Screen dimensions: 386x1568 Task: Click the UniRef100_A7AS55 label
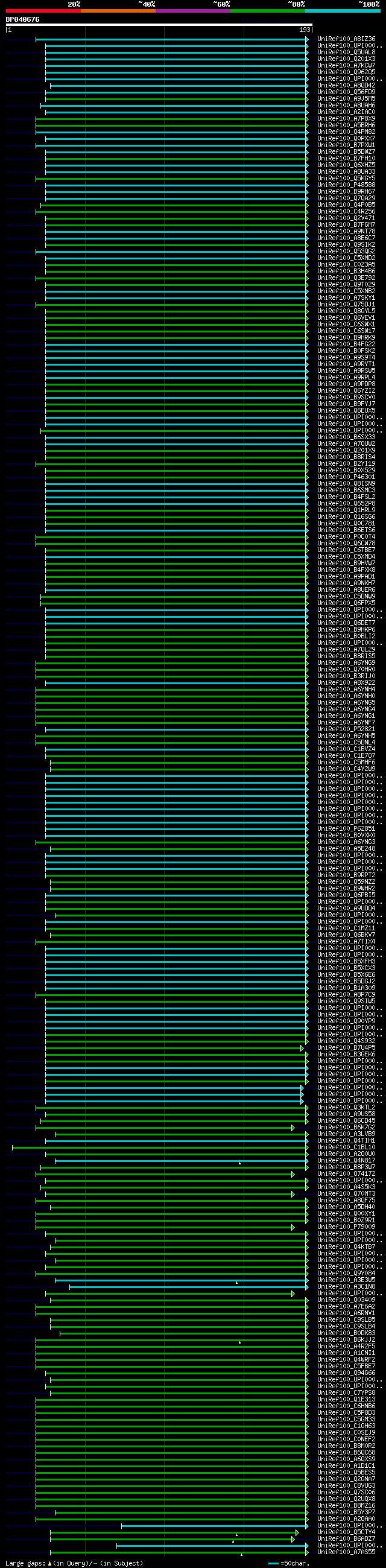(346, 1552)
